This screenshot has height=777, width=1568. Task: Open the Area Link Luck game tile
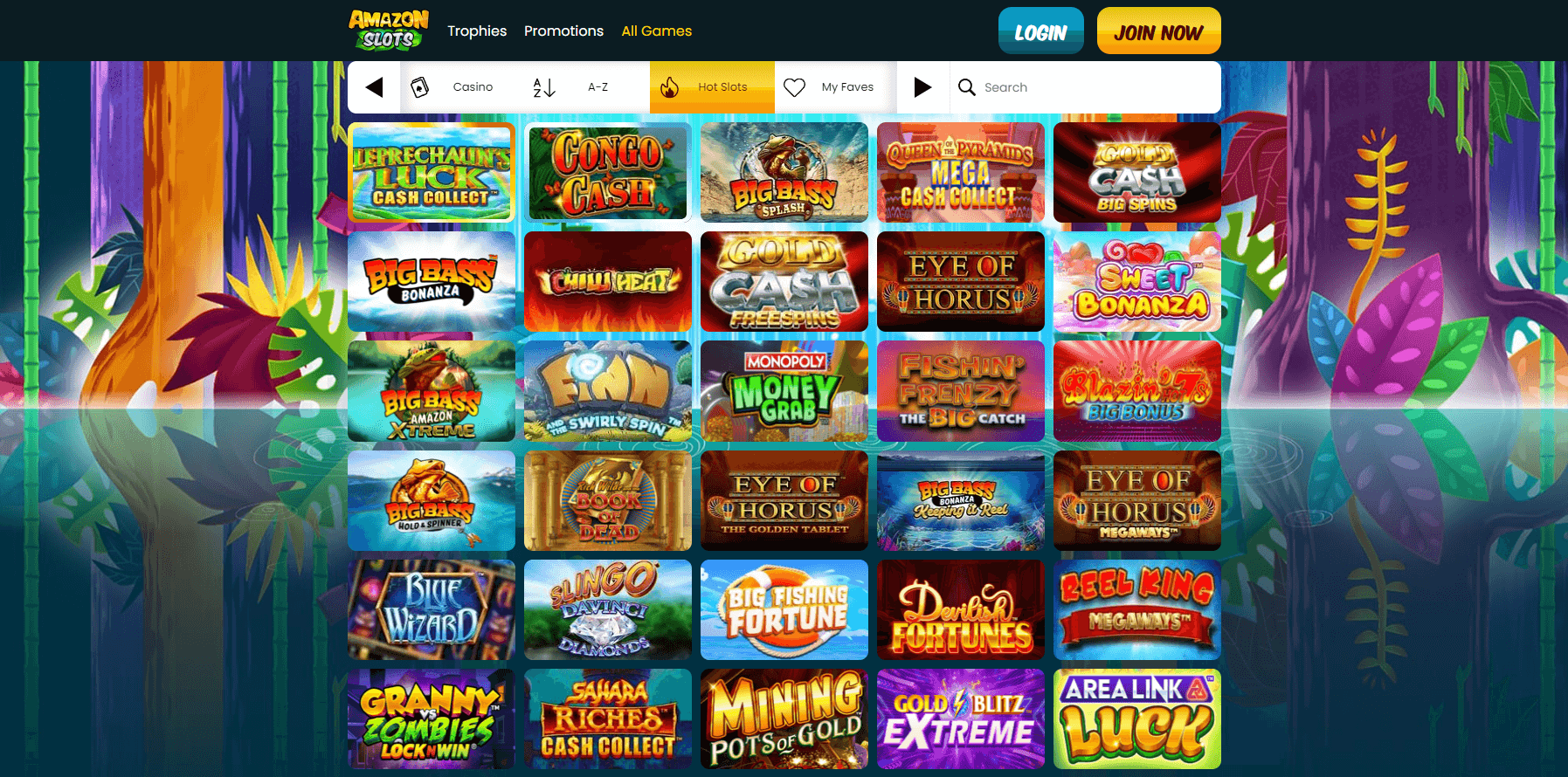pos(1137,719)
